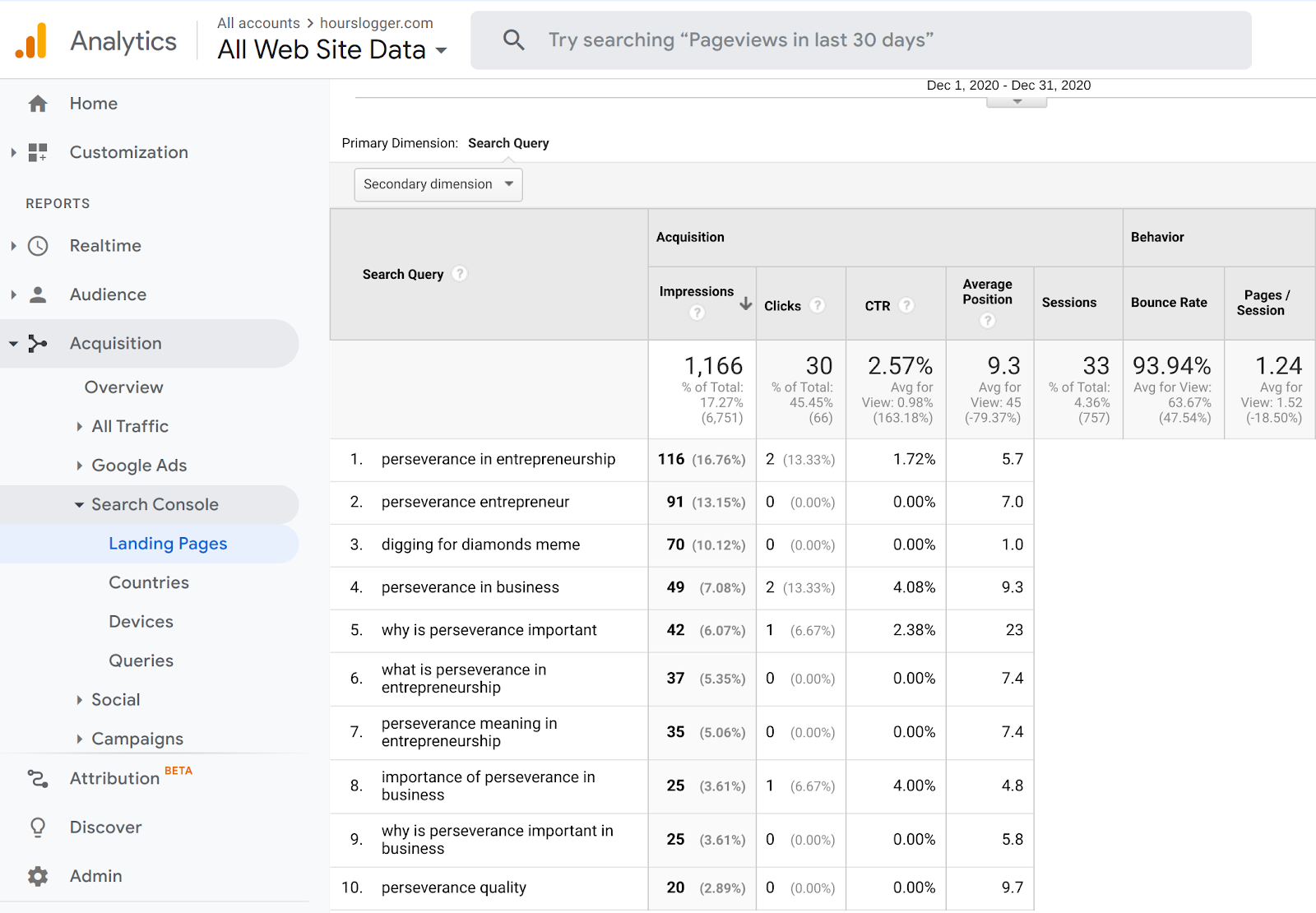Open the Queries report
This screenshot has width=1316, height=913.
(141, 660)
